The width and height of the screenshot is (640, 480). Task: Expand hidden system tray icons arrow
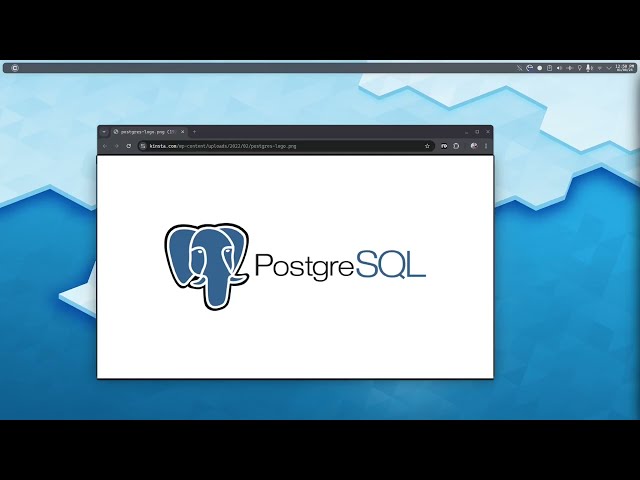(x=609, y=68)
